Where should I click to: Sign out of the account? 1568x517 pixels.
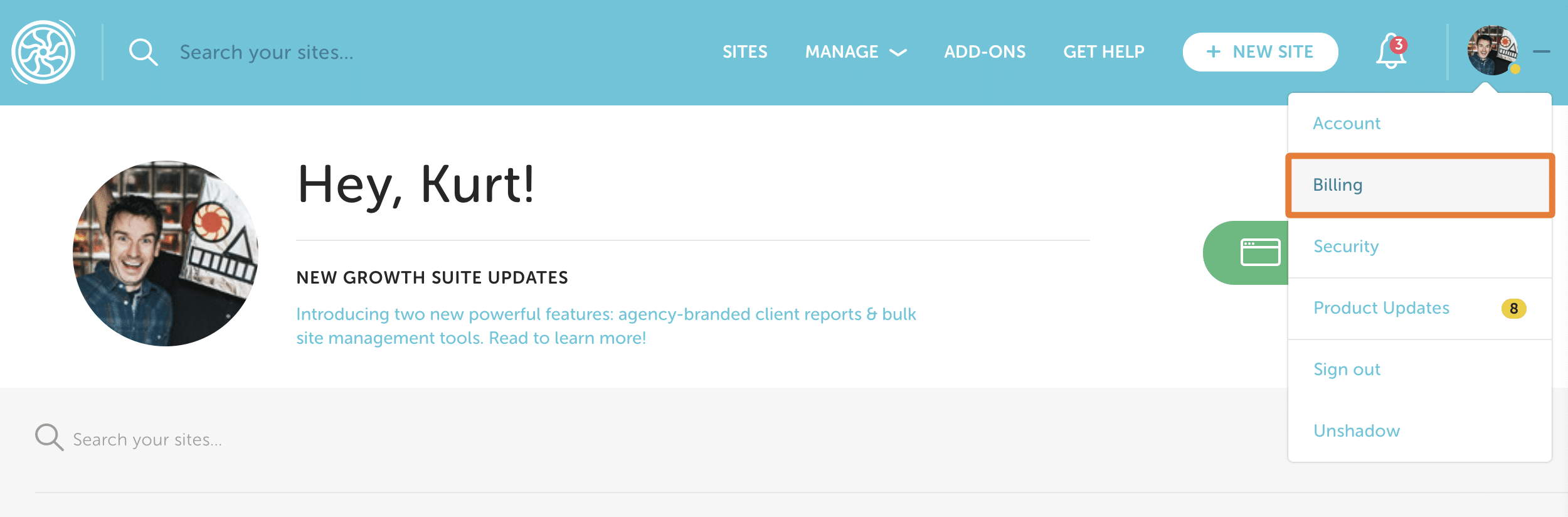coord(1347,370)
